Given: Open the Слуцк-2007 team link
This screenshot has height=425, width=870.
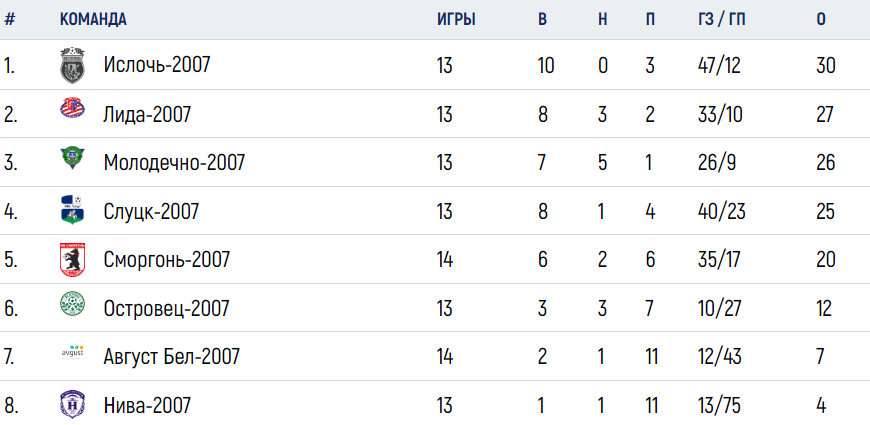Looking at the screenshot, I should click(151, 211).
